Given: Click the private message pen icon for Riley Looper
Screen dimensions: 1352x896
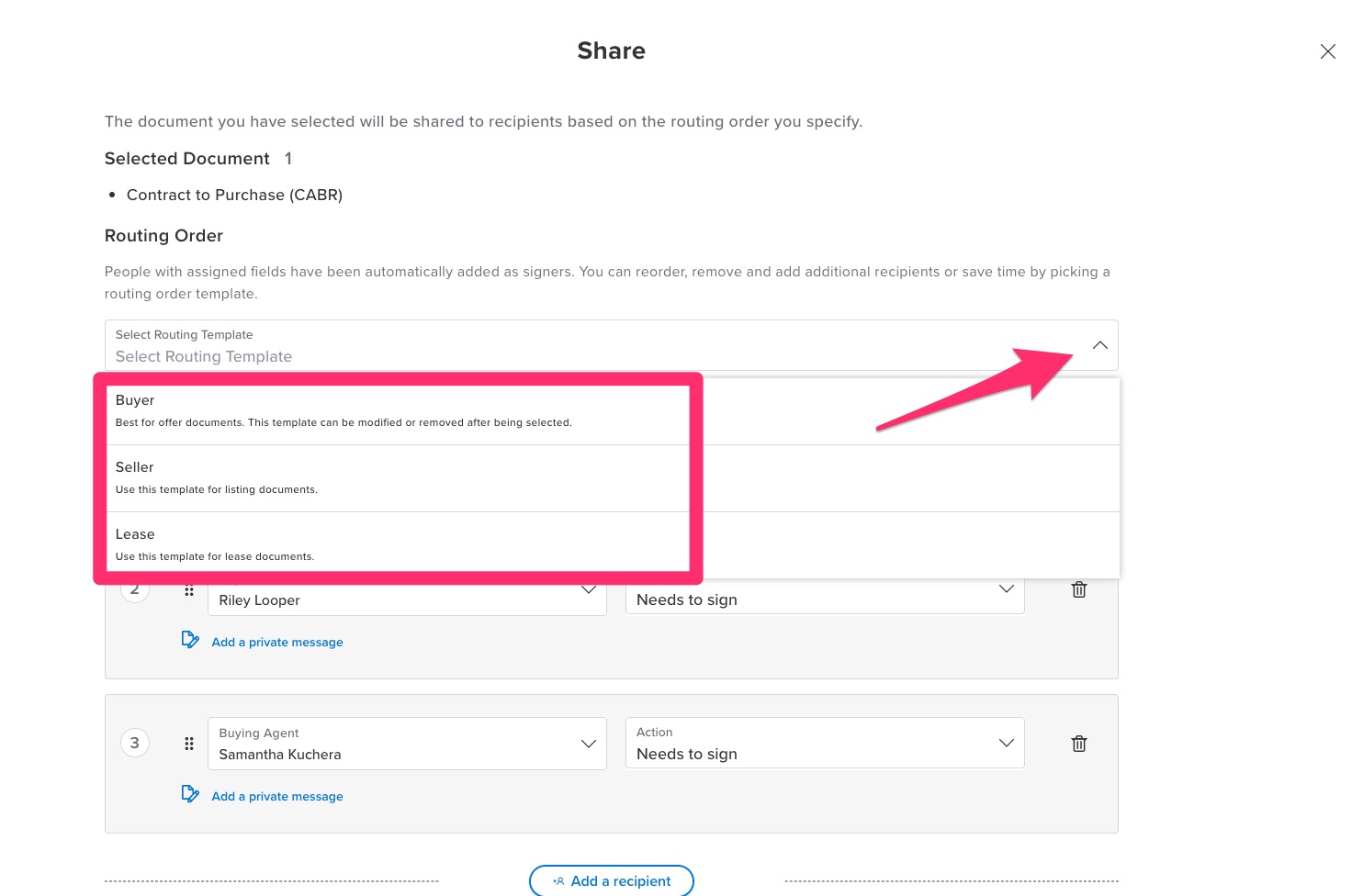Looking at the screenshot, I should pyautogui.click(x=190, y=639).
